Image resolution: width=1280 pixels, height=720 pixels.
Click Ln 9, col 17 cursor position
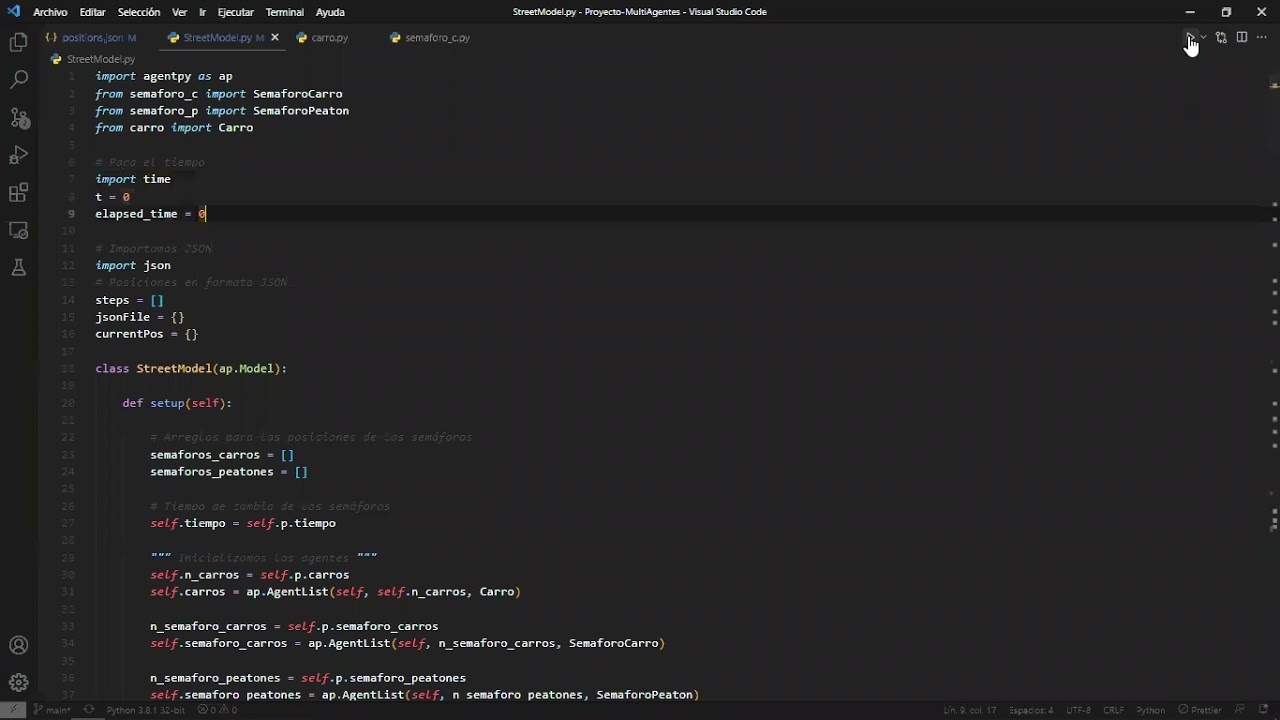(x=969, y=710)
